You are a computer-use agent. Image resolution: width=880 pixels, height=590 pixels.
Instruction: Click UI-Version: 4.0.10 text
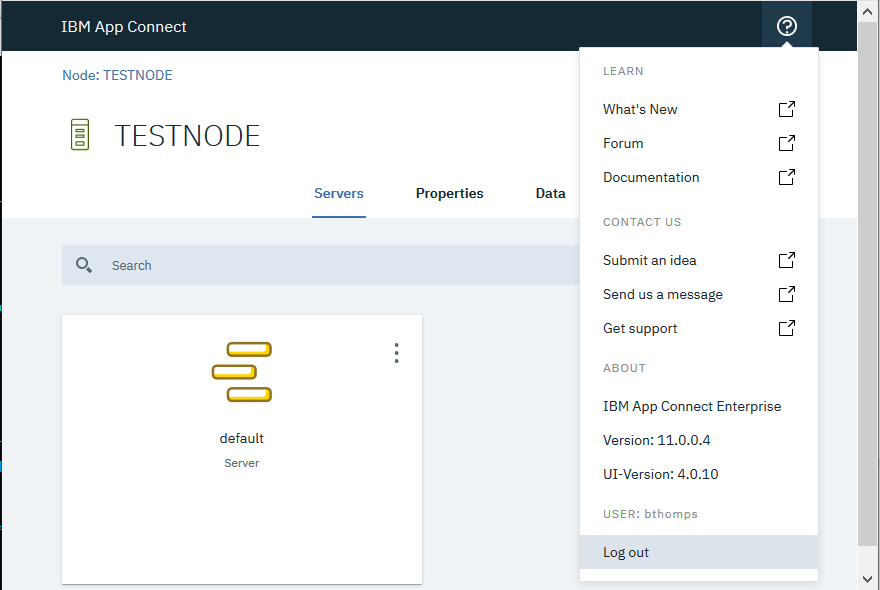coord(661,474)
